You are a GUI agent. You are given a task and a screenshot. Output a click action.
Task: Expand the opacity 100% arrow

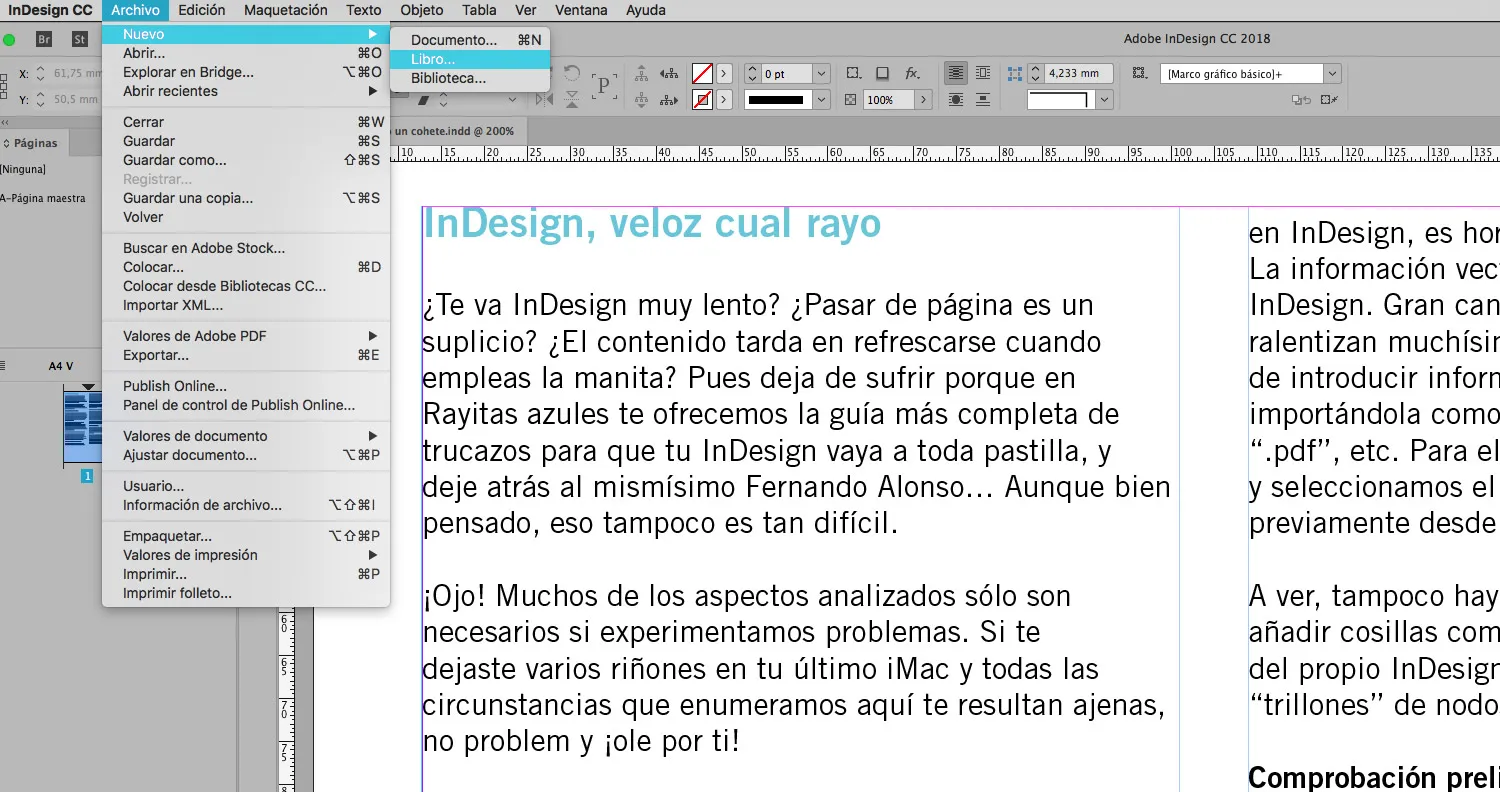click(x=923, y=100)
